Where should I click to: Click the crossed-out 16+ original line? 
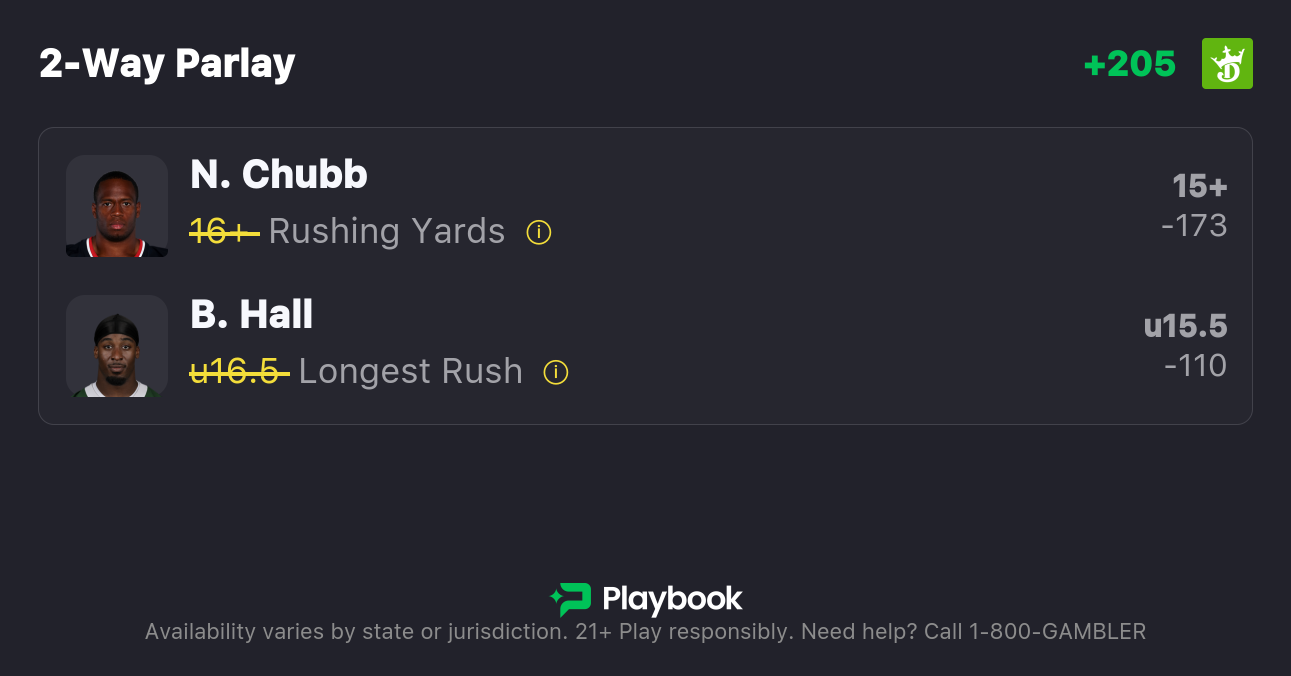[x=224, y=232]
